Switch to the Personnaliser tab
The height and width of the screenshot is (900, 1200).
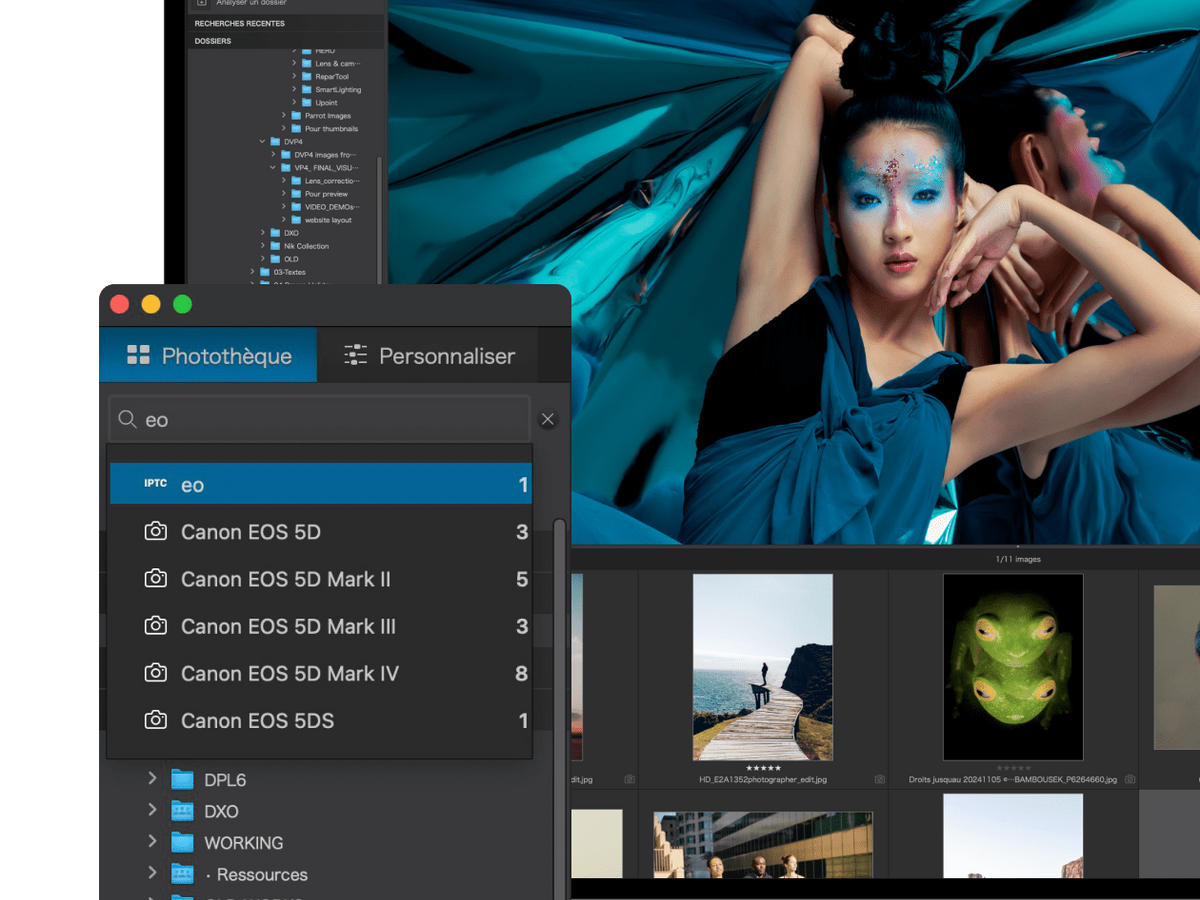pos(428,355)
